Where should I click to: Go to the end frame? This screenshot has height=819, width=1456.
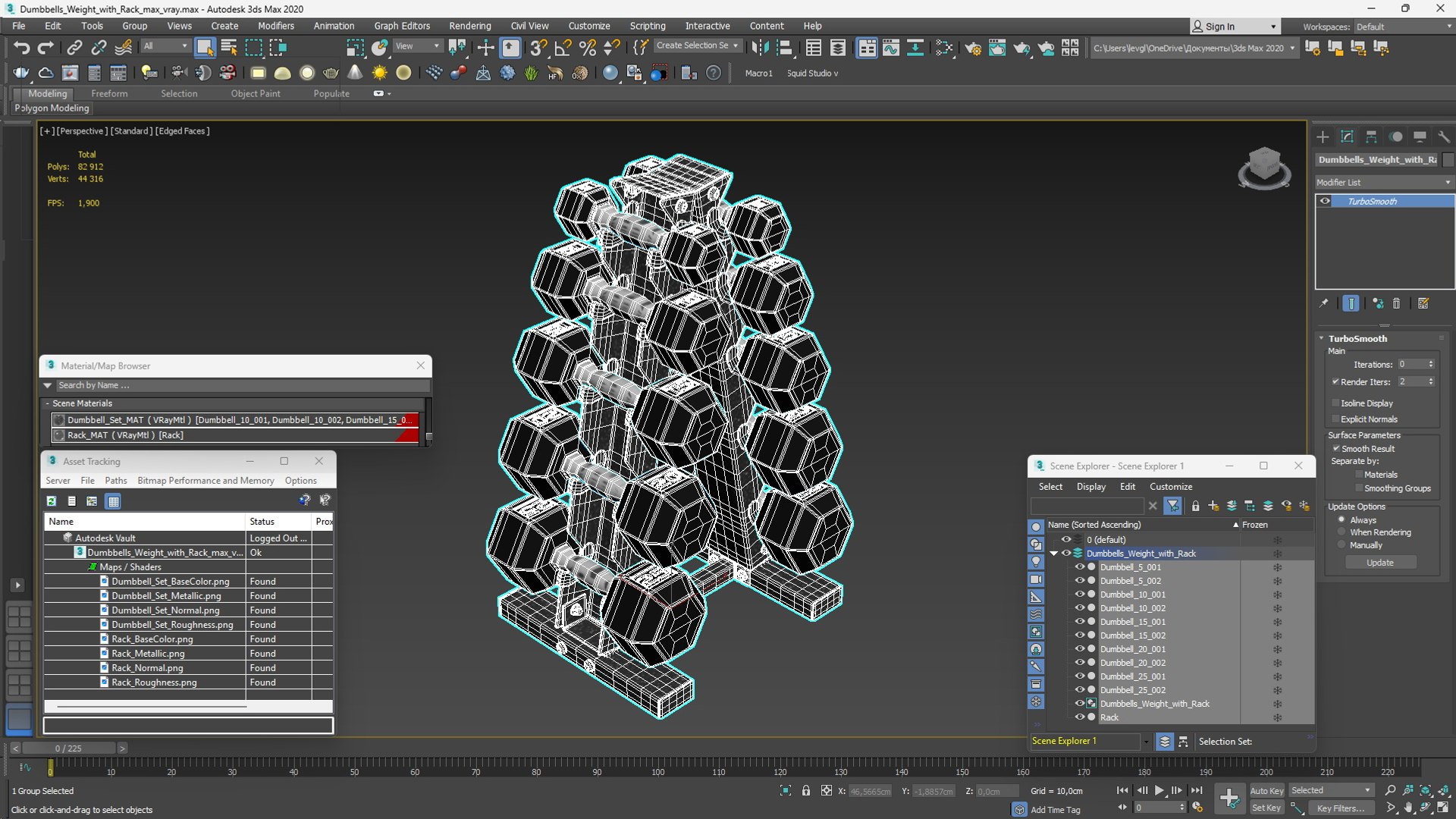tap(1197, 790)
